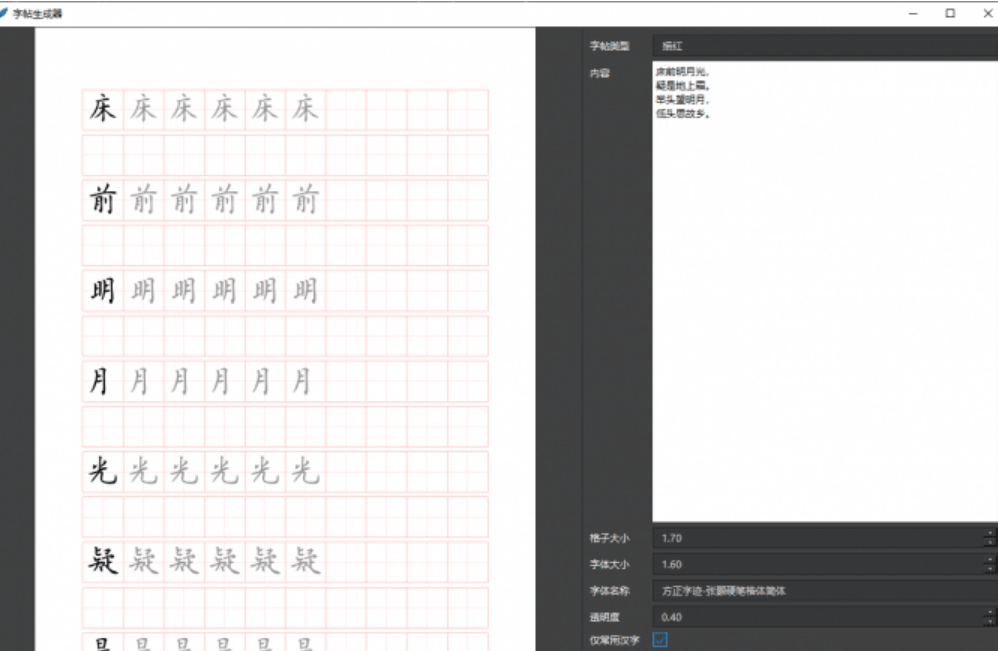The height and width of the screenshot is (651, 998).
Task: Toggle the 仅常用汉字 checkbox
Action: click(660, 639)
